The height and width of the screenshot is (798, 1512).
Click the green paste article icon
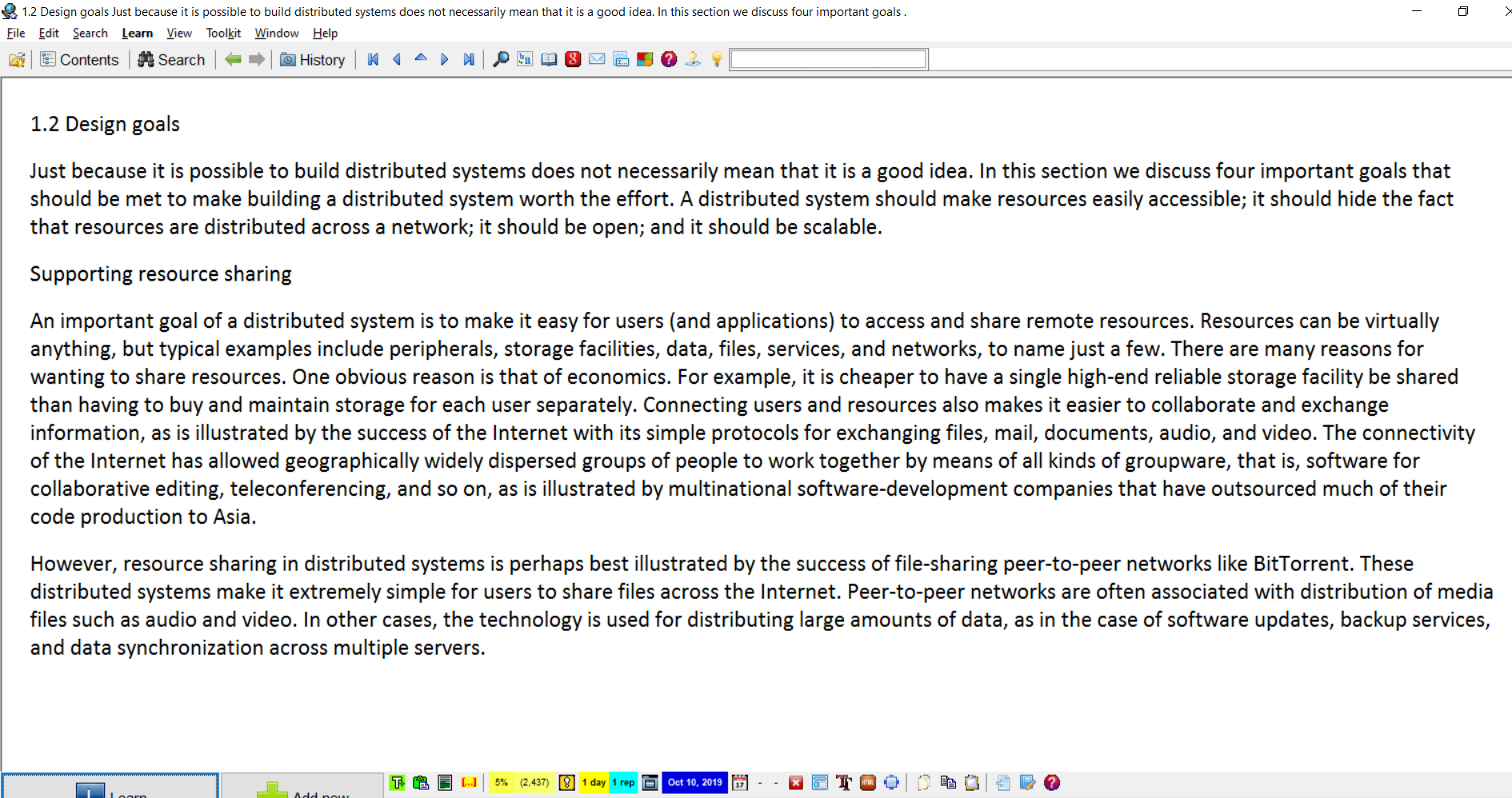coord(421,783)
